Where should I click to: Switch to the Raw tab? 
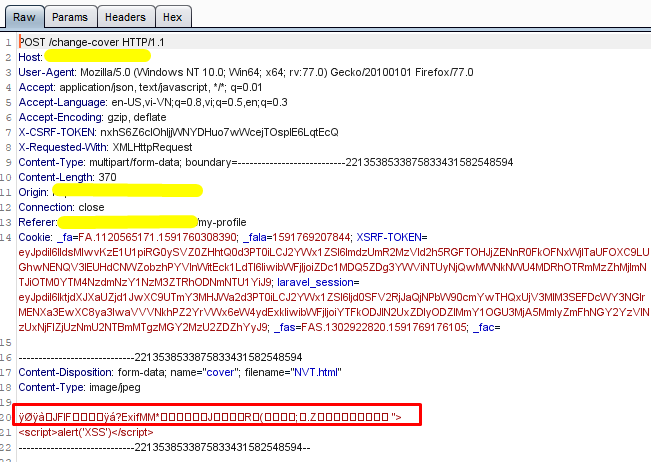coord(24,17)
